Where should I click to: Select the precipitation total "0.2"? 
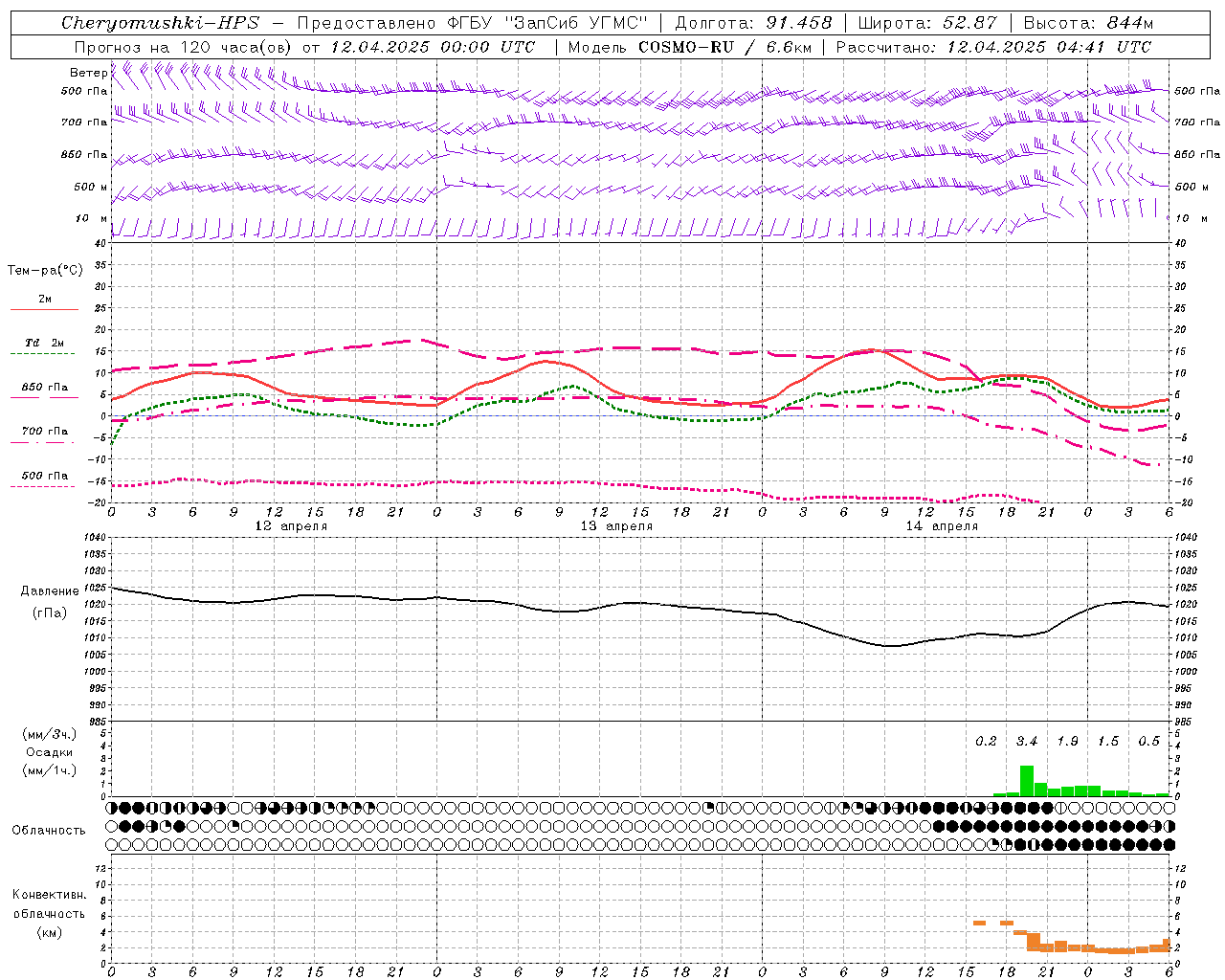click(986, 742)
